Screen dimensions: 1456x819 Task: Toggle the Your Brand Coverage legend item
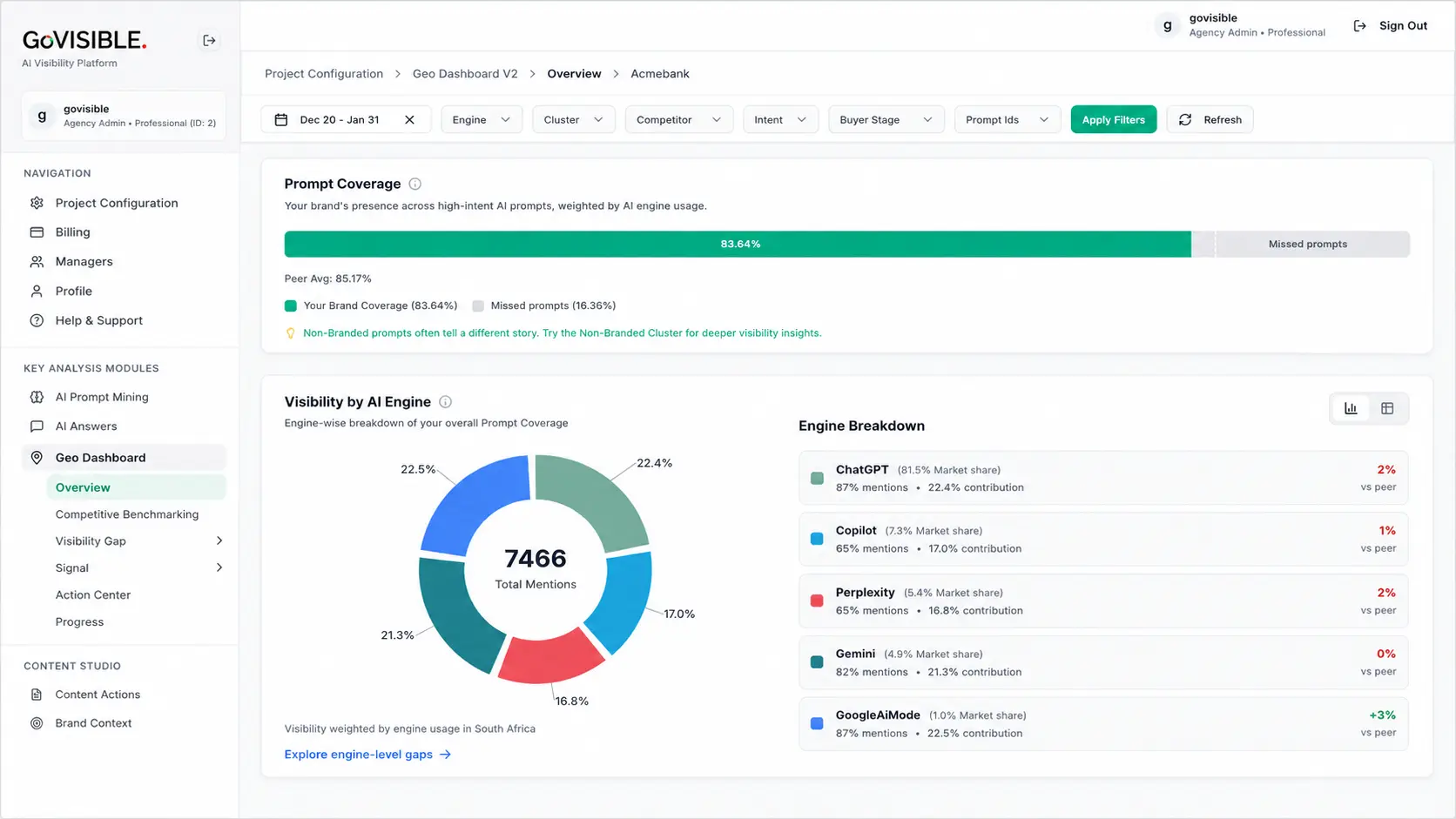pos(371,305)
